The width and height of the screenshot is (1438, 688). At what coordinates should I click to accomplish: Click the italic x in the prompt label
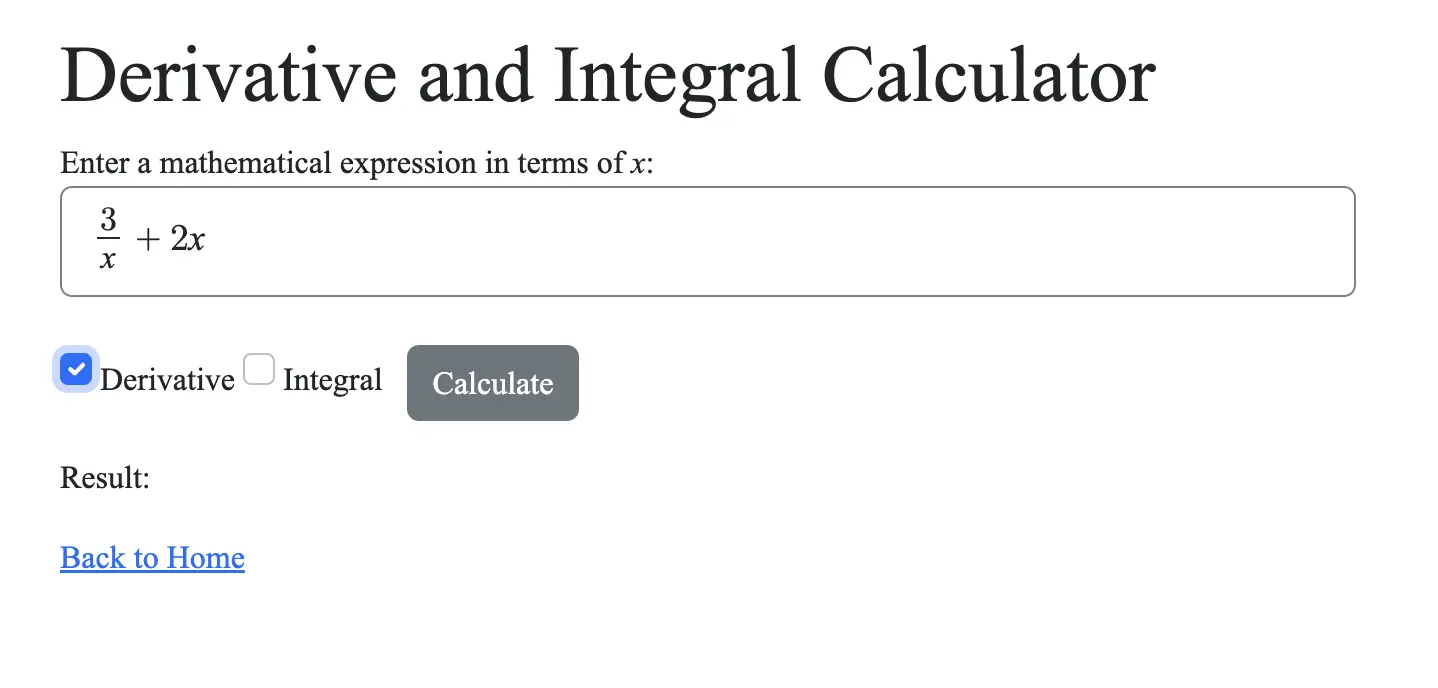click(x=637, y=164)
